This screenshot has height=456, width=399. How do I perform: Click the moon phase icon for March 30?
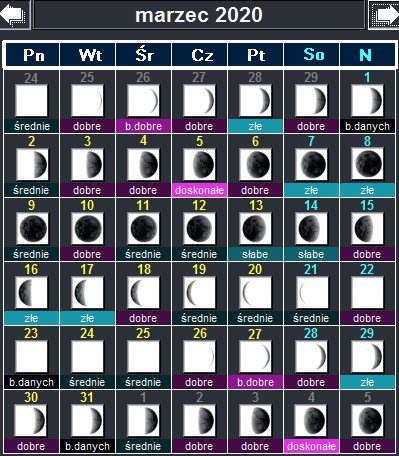pos(32,420)
